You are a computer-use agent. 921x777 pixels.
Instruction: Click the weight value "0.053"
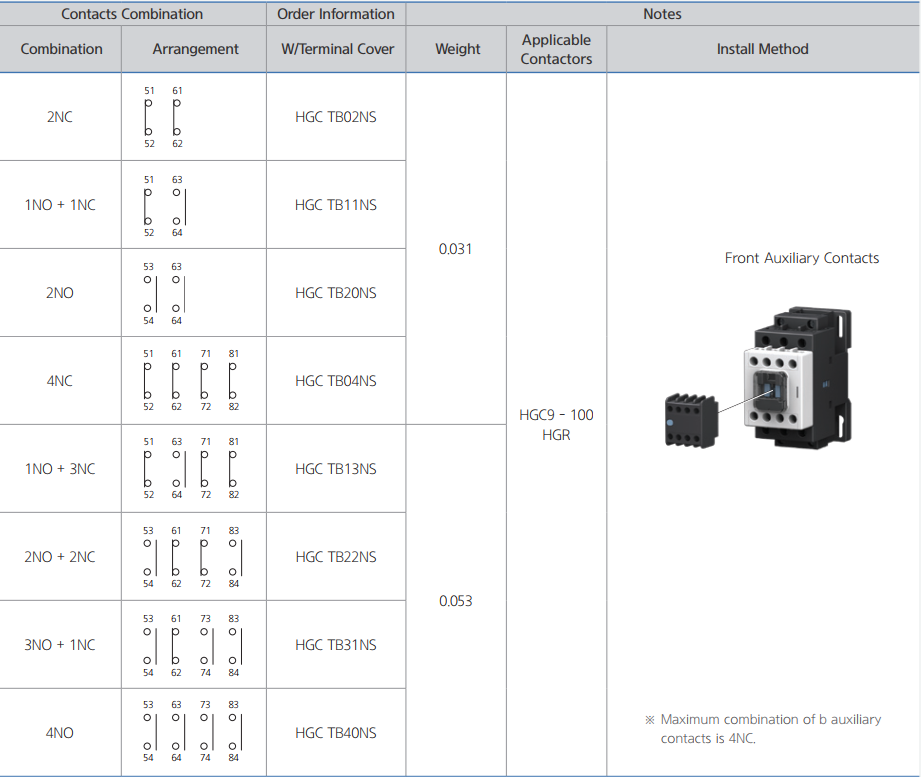(455, 601)
